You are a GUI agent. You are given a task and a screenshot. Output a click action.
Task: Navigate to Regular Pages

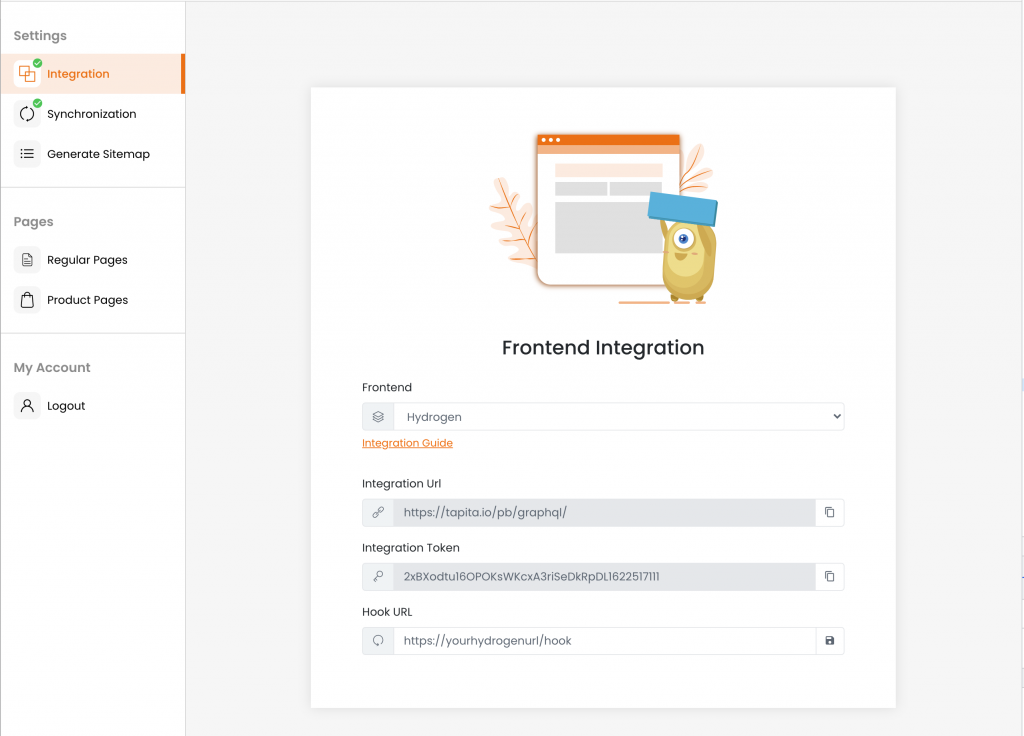[92, 260]
